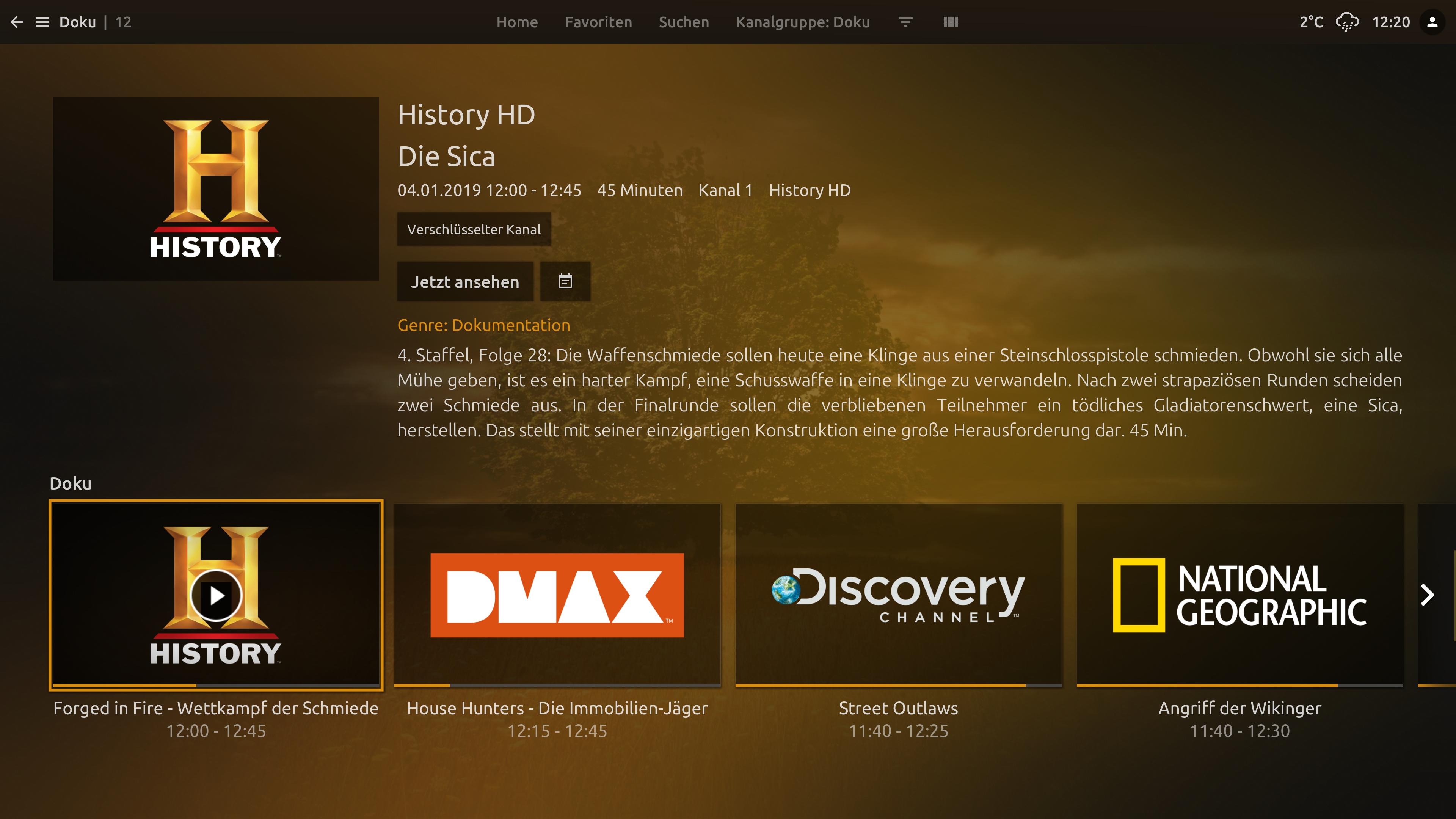This screenshot has width=1456, height=819.
Task: Click the 'Doku' row heading
Action: 71,484
